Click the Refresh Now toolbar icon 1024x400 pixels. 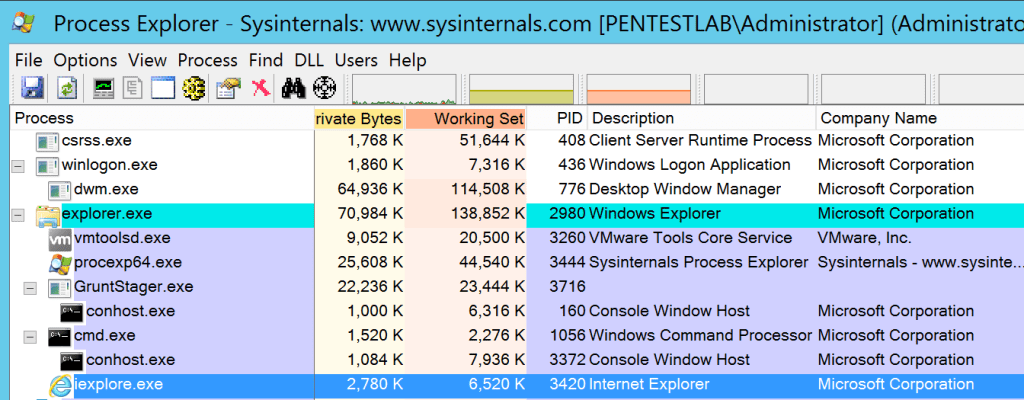(x=66, y=89)
